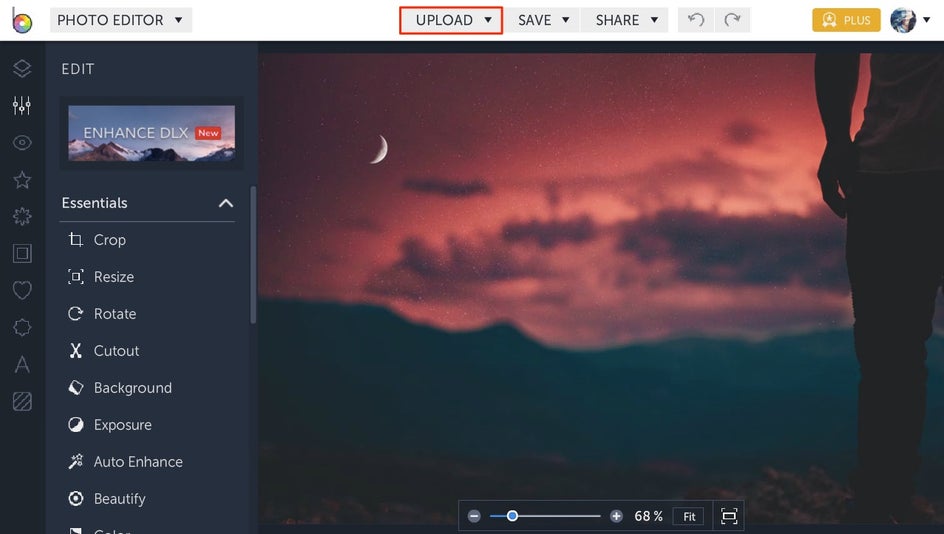The image size is (944, 534).
Task: Click the EDIT panel heading
Action: 78,69
